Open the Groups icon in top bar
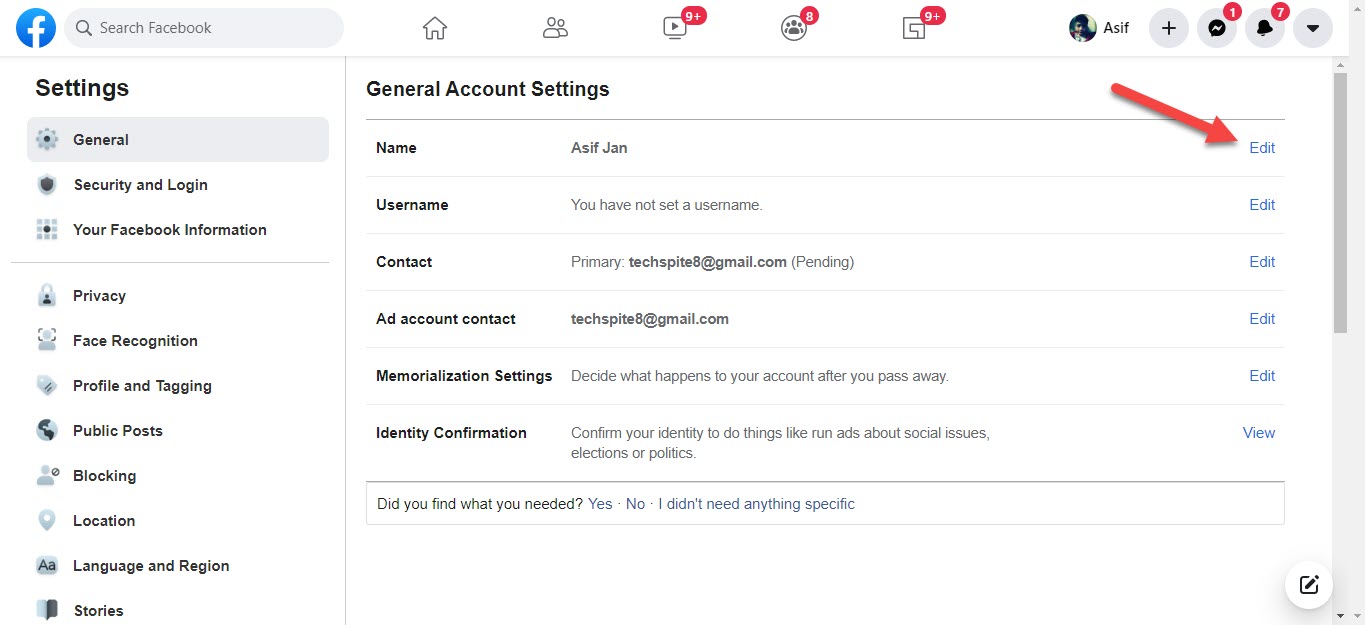 click(x=794, y=28)
